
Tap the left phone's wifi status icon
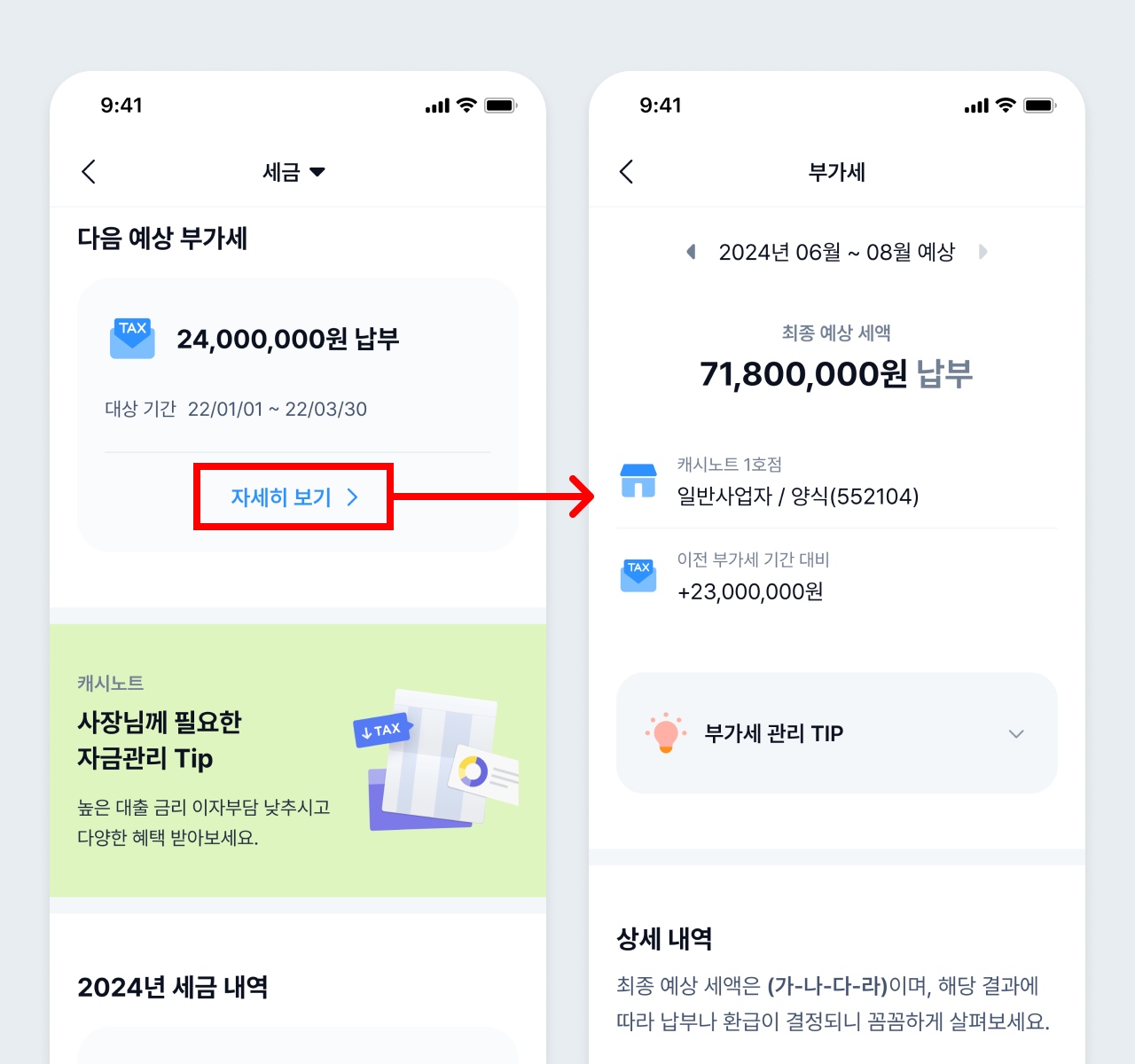coord(466,106)
